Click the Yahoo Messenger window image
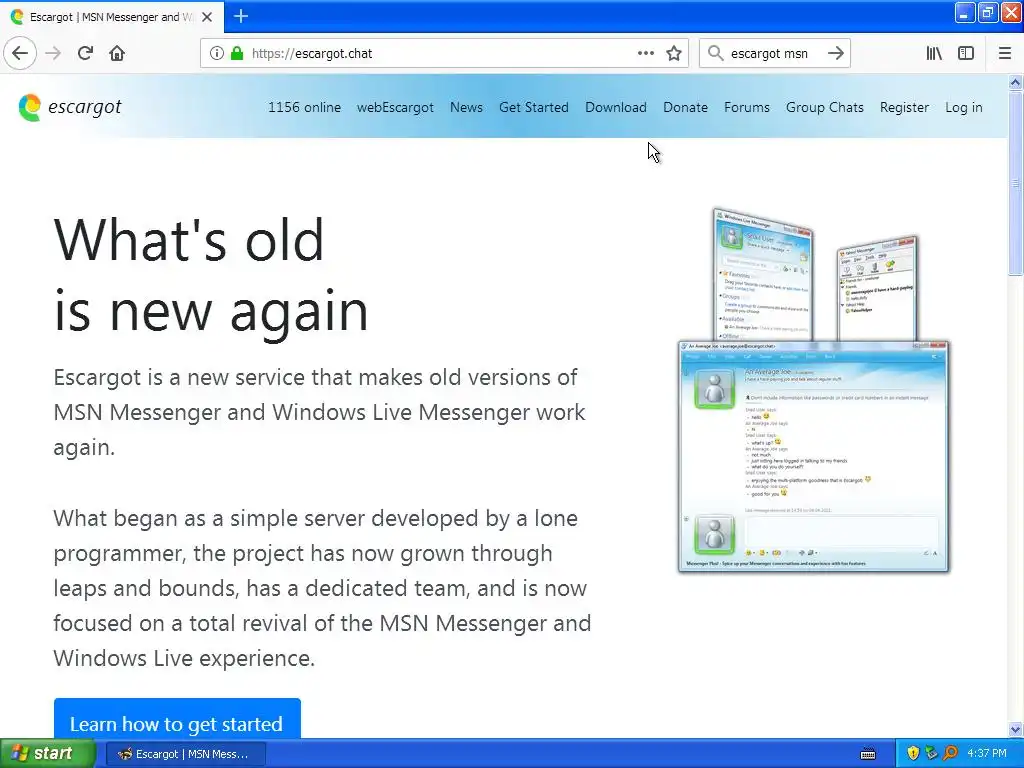This screenshot has width=1024, height=768. 878,289
